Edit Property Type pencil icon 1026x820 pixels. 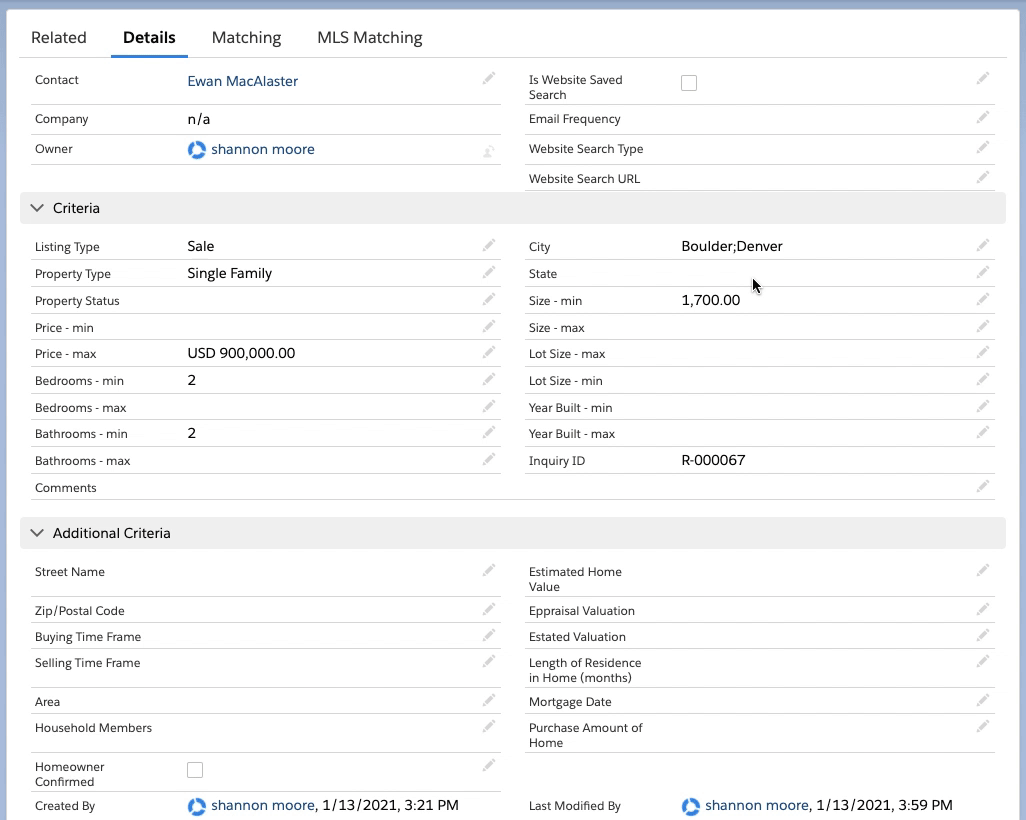coord(489,272)
